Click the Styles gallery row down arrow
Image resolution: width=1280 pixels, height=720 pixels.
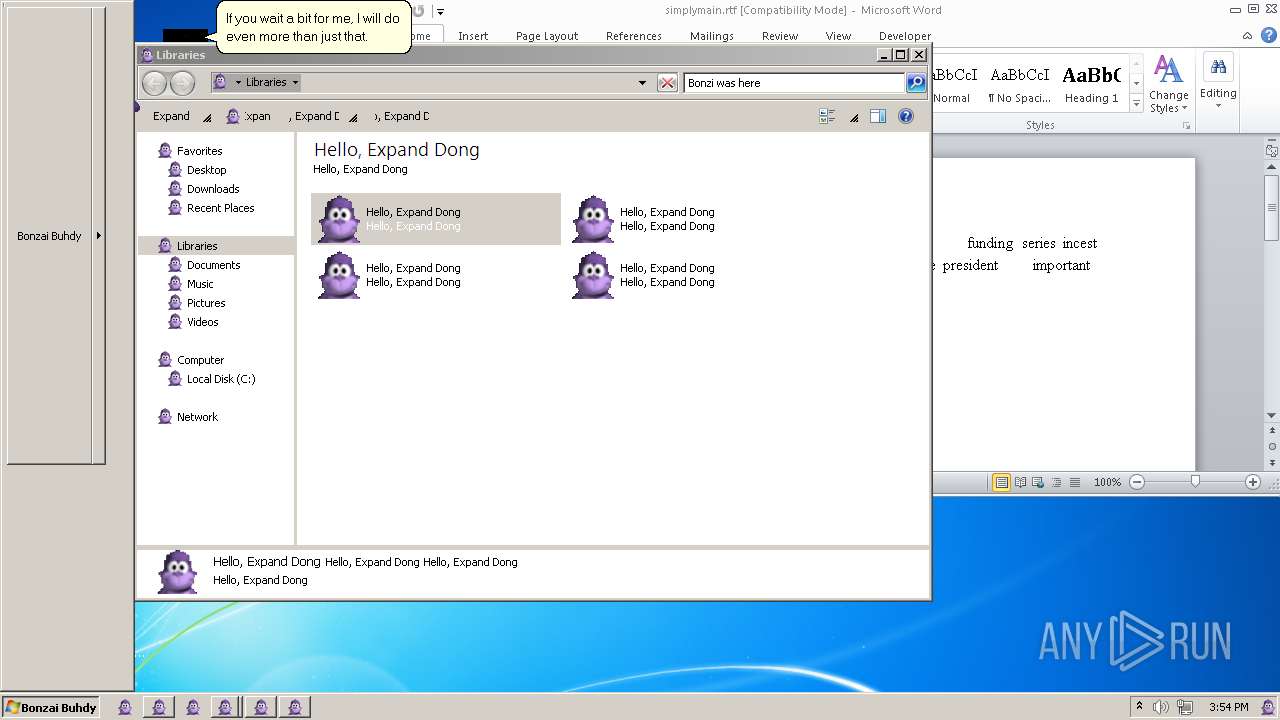(x=1136, y=84)
